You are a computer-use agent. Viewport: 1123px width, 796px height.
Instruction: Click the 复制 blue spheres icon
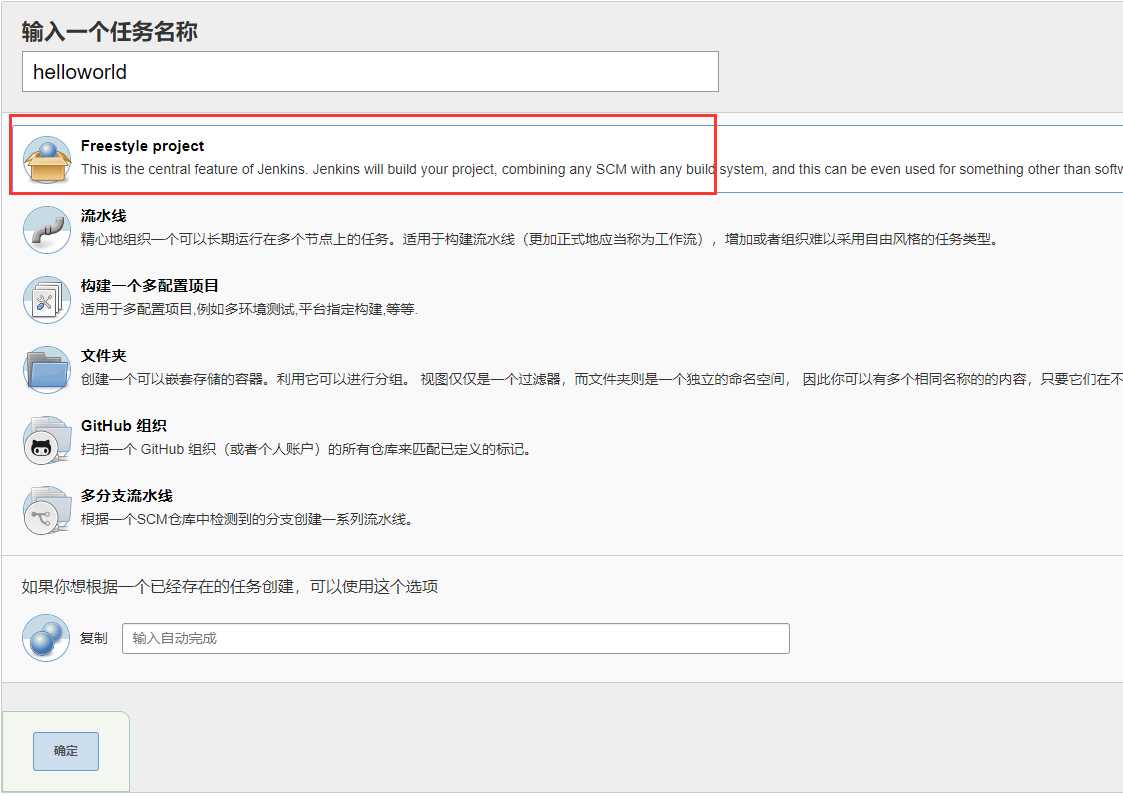coord(46,638)
